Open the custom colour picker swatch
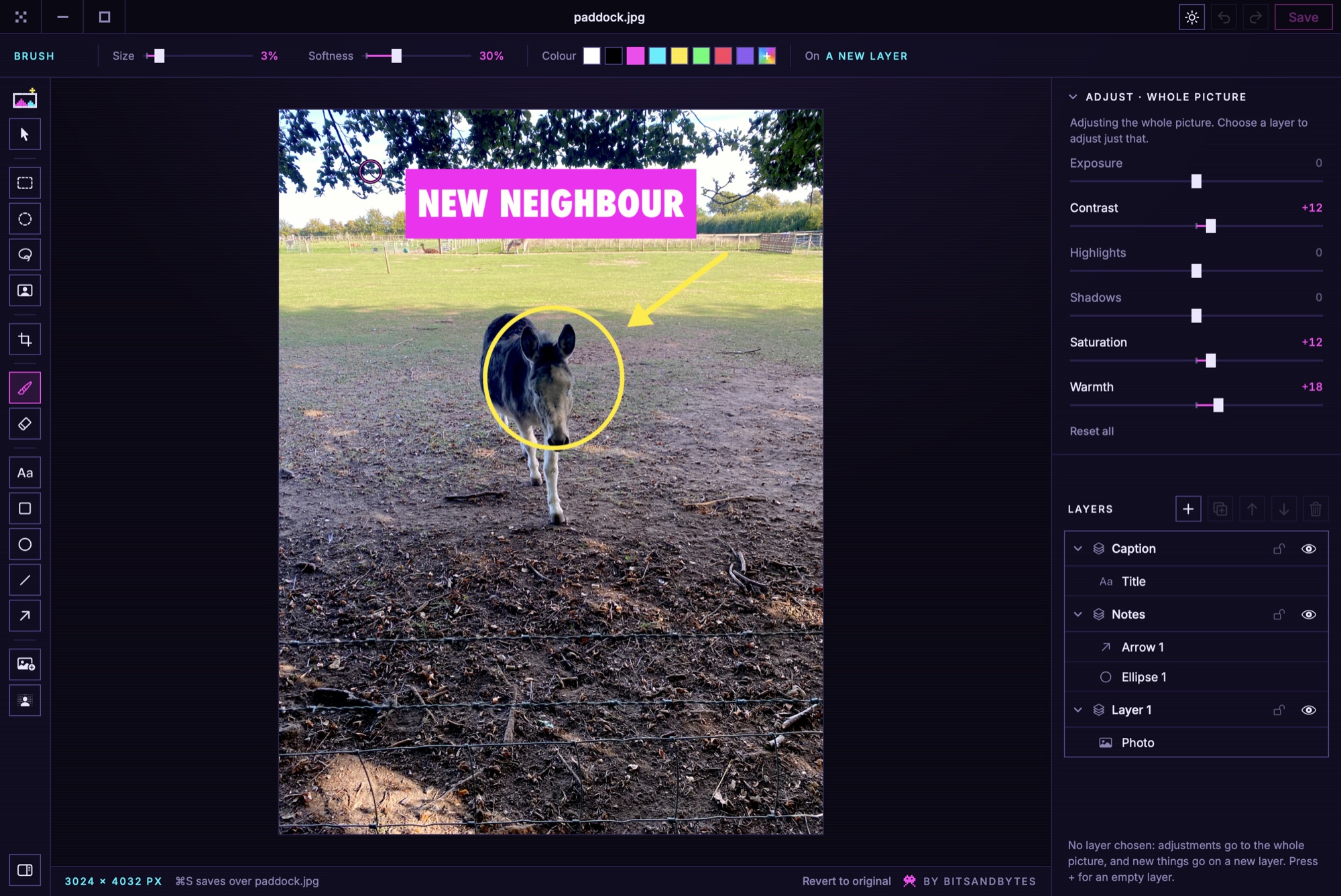The height and width of the screenshot is (896, 1341). tap(767, 56)
